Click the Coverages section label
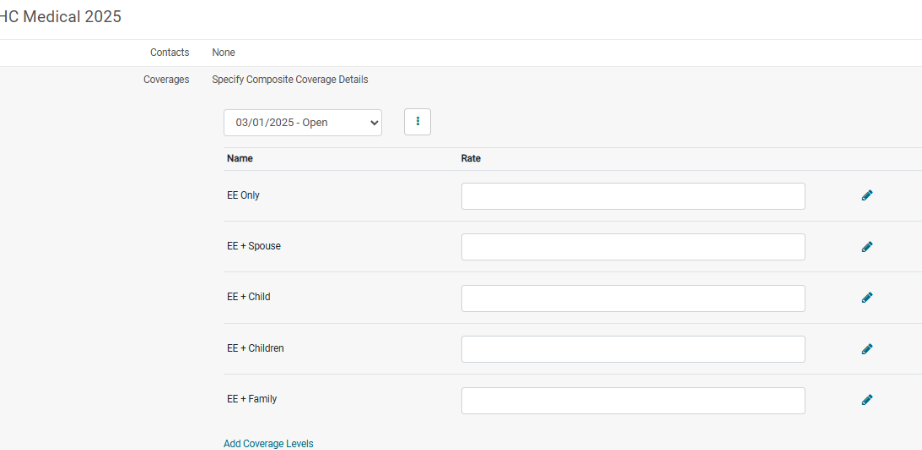The height and width of the screenshot is (450, 922). tap(166, 79)
